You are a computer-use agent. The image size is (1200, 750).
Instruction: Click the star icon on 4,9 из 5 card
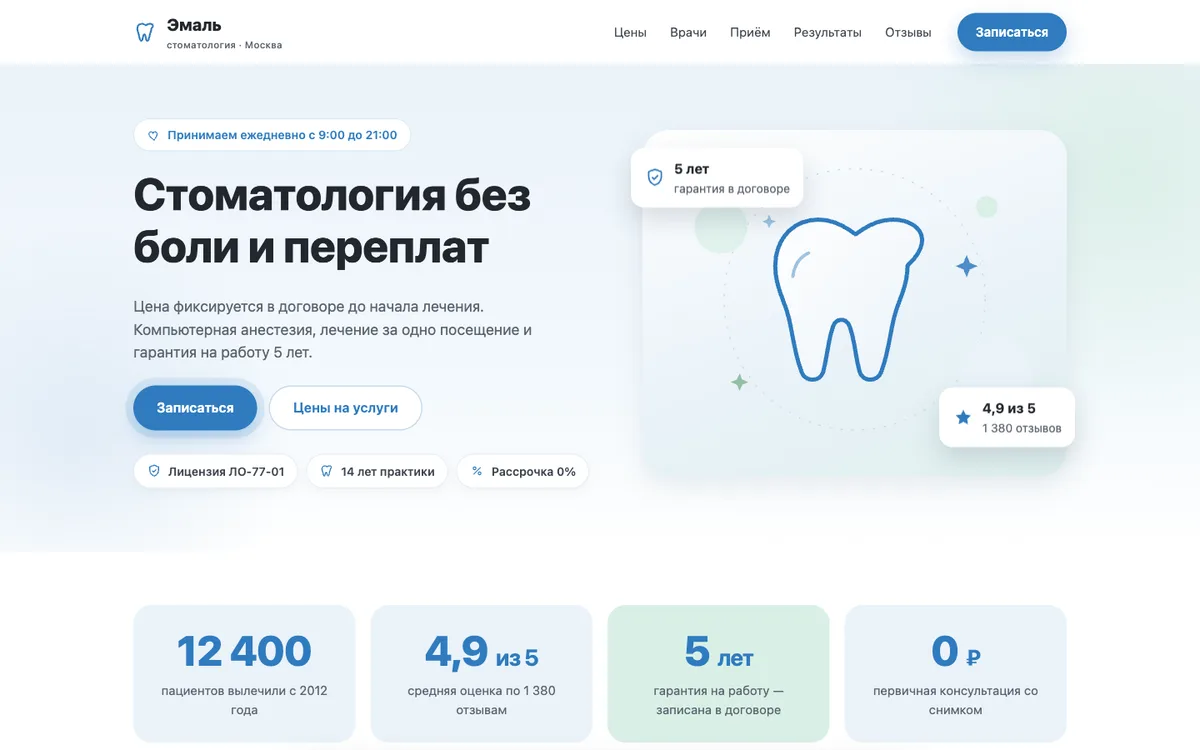point(963,417)
